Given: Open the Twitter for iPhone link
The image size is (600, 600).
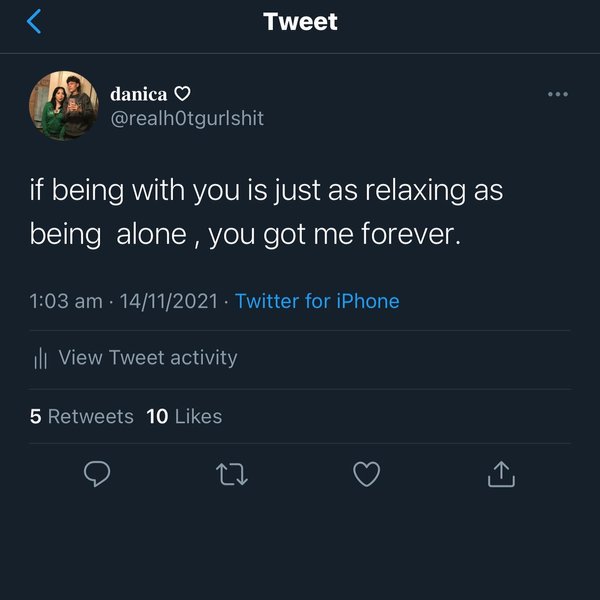Looking at the screenshot, I should pyautogui.click(x=317, y=301).
